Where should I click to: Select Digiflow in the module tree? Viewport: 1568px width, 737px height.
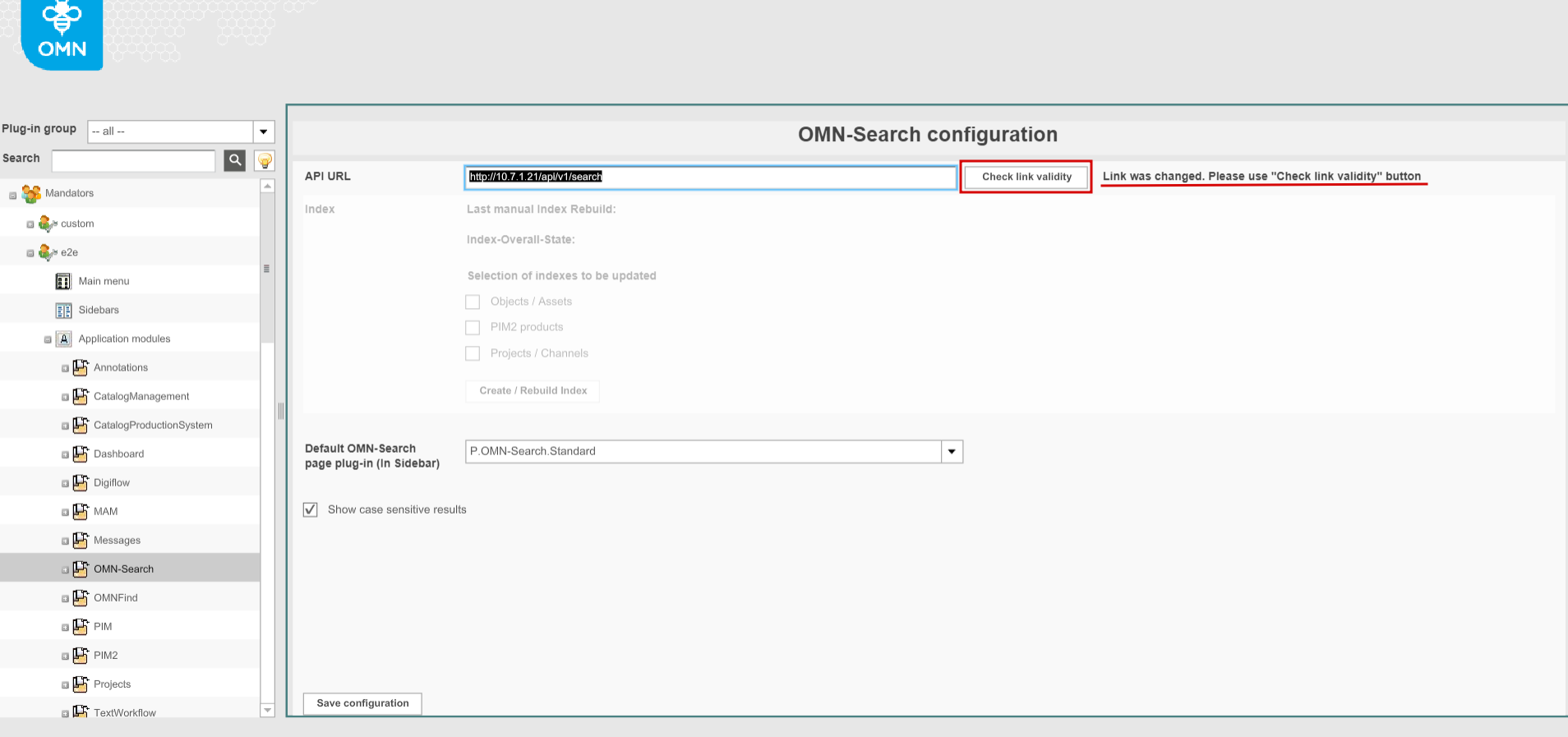[112, 482]
